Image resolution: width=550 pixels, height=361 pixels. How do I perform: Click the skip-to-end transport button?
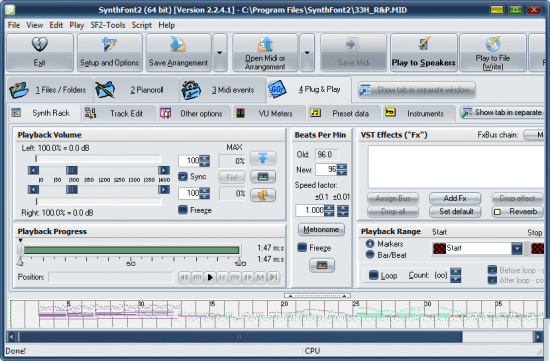(x=274, y=278)
